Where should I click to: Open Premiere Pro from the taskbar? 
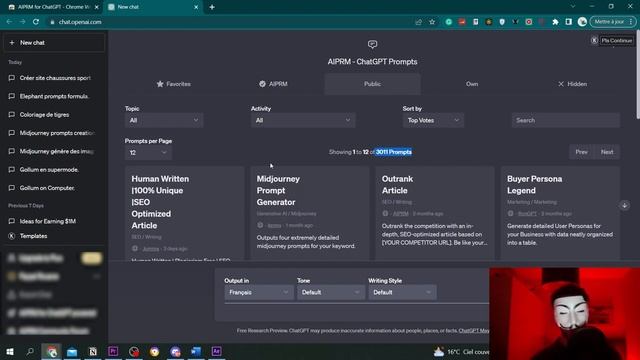point(113,351)
